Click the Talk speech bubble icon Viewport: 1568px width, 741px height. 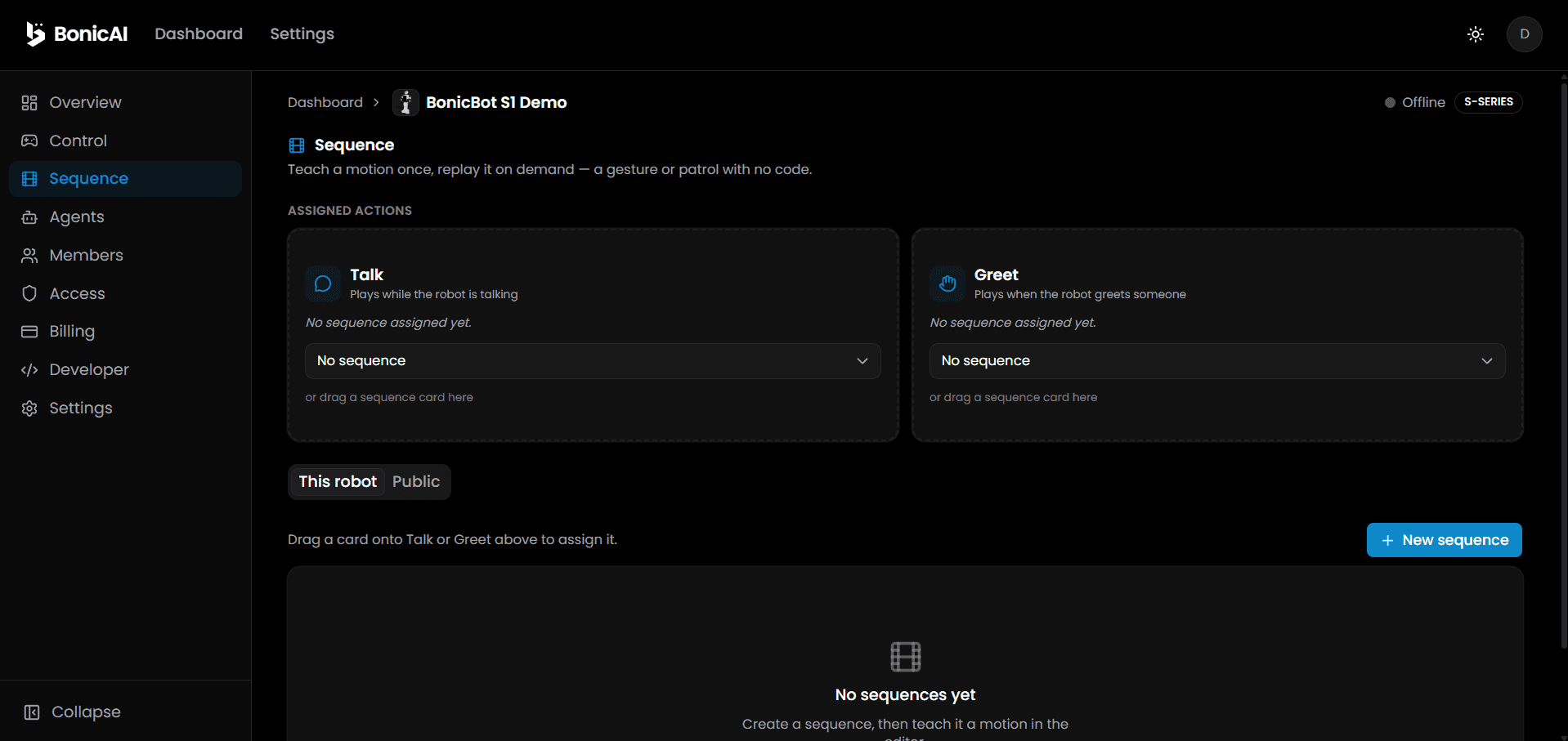click(x=323, y=283)
